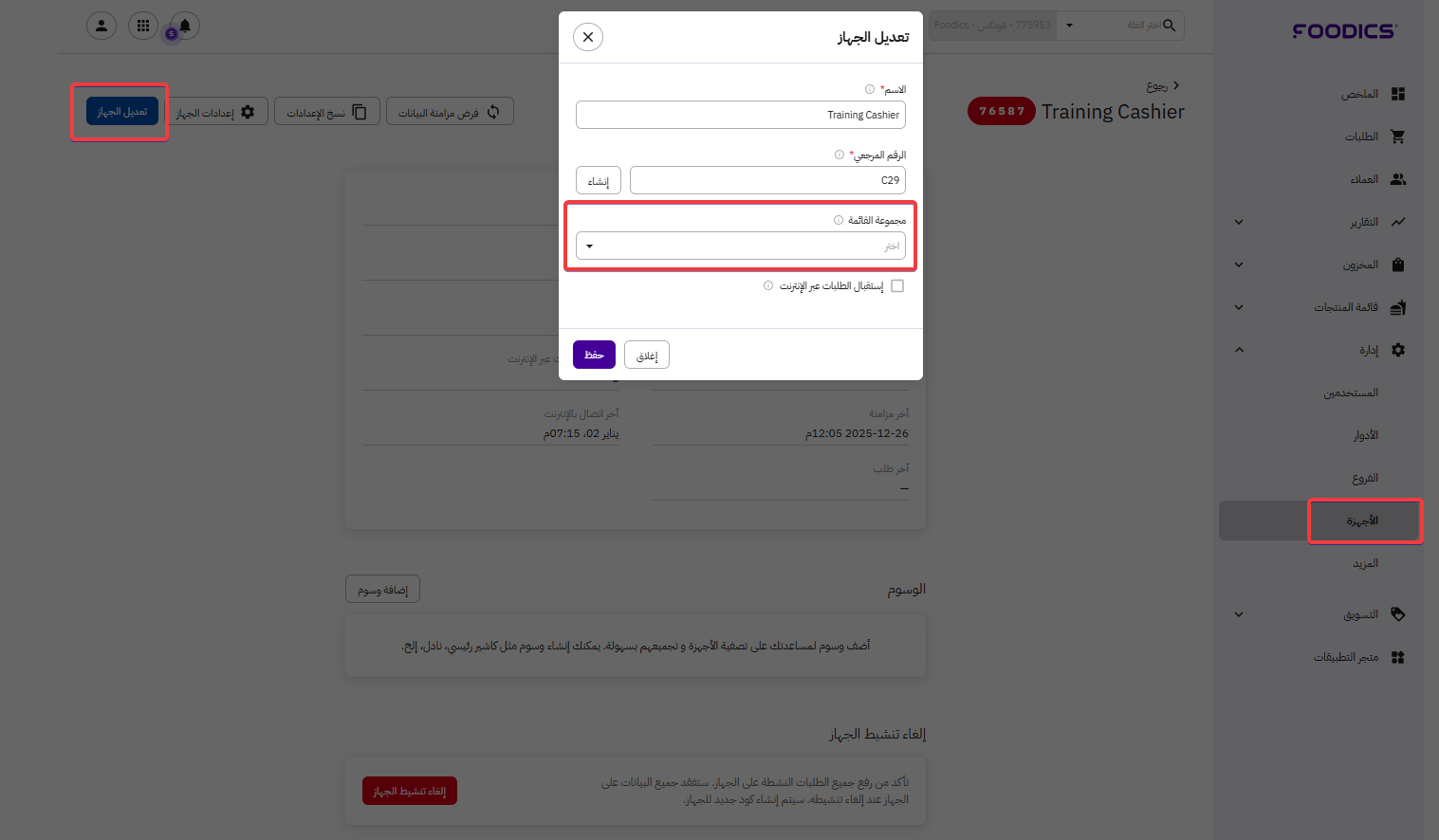This screenshot has height=840, width=1439.
Task: Enable receiving online orders checkbox
Action: (x=897, y=285)
